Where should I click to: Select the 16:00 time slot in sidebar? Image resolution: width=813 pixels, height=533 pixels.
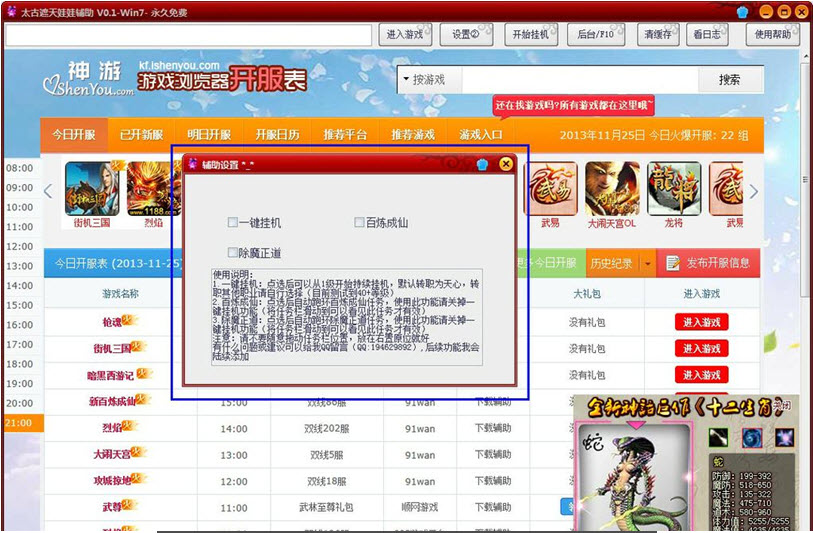[20, 325]
